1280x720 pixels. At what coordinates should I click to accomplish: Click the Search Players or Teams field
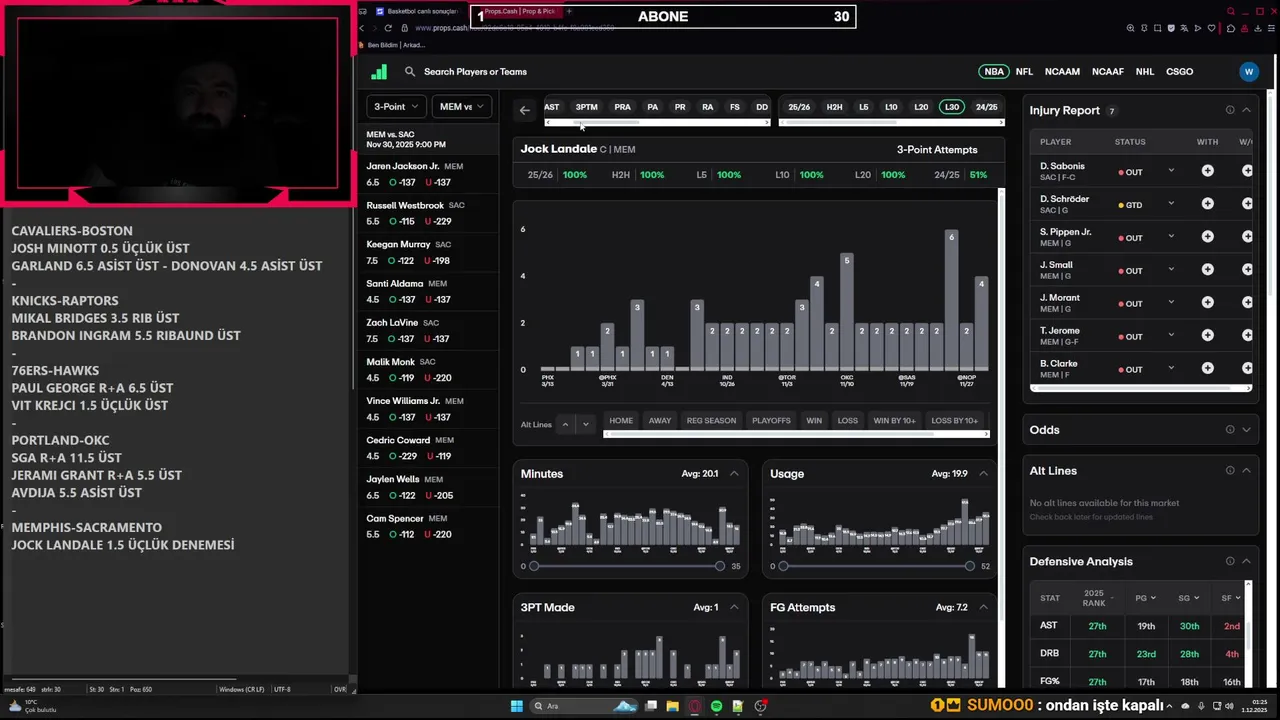click(475, 72)
